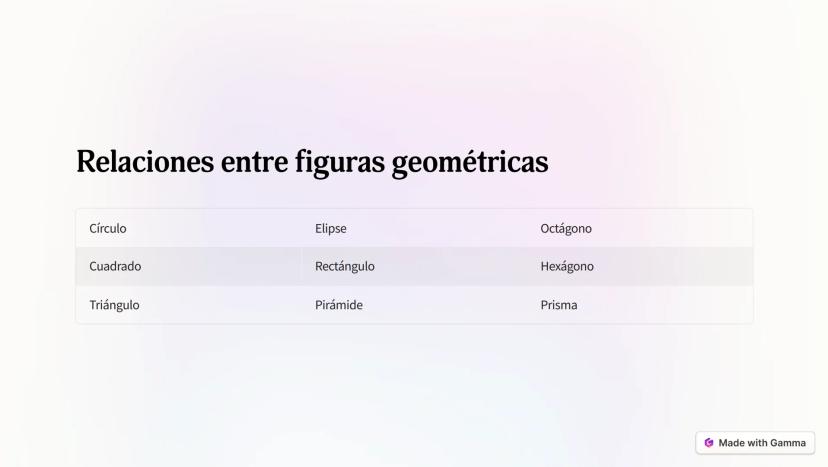Click empty space right of Prisma text
This screenshot has width=828, height=467.
680,305
